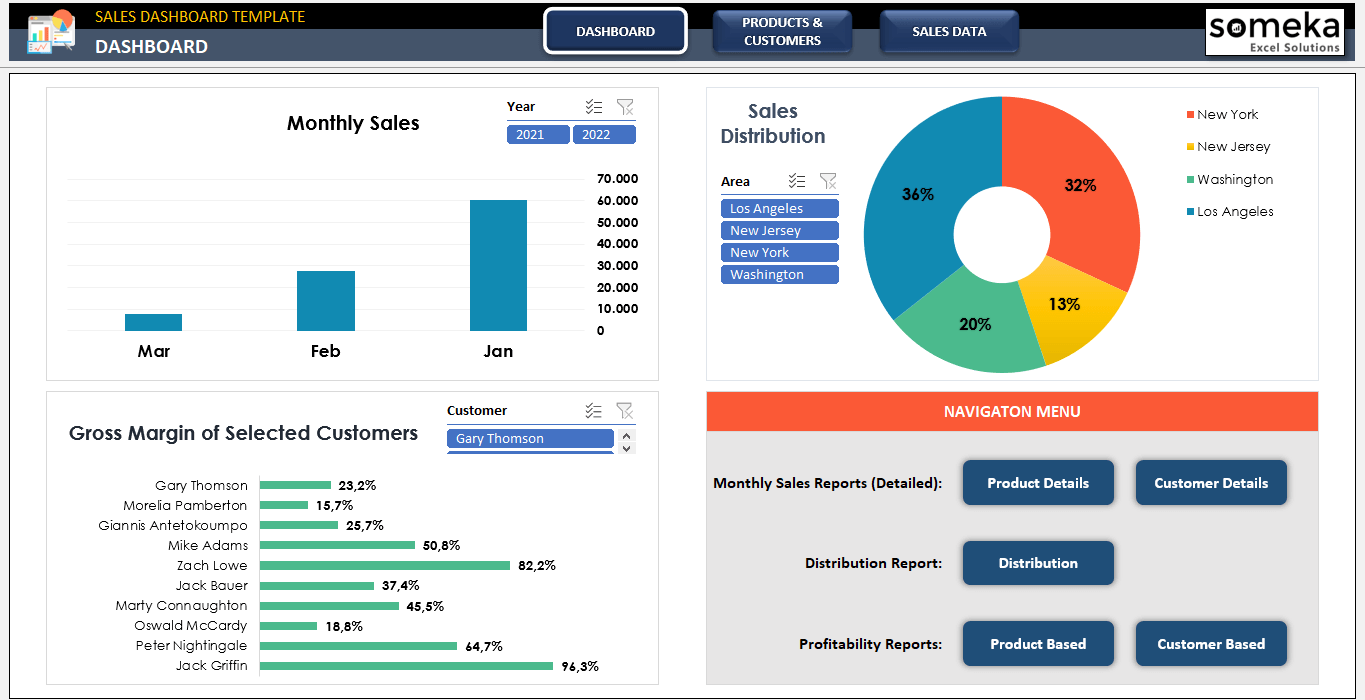The width and height of the screenshot is (1365, 700).
Task: Select the Feb bar in Monthly Sales
Action: (326, 301)
